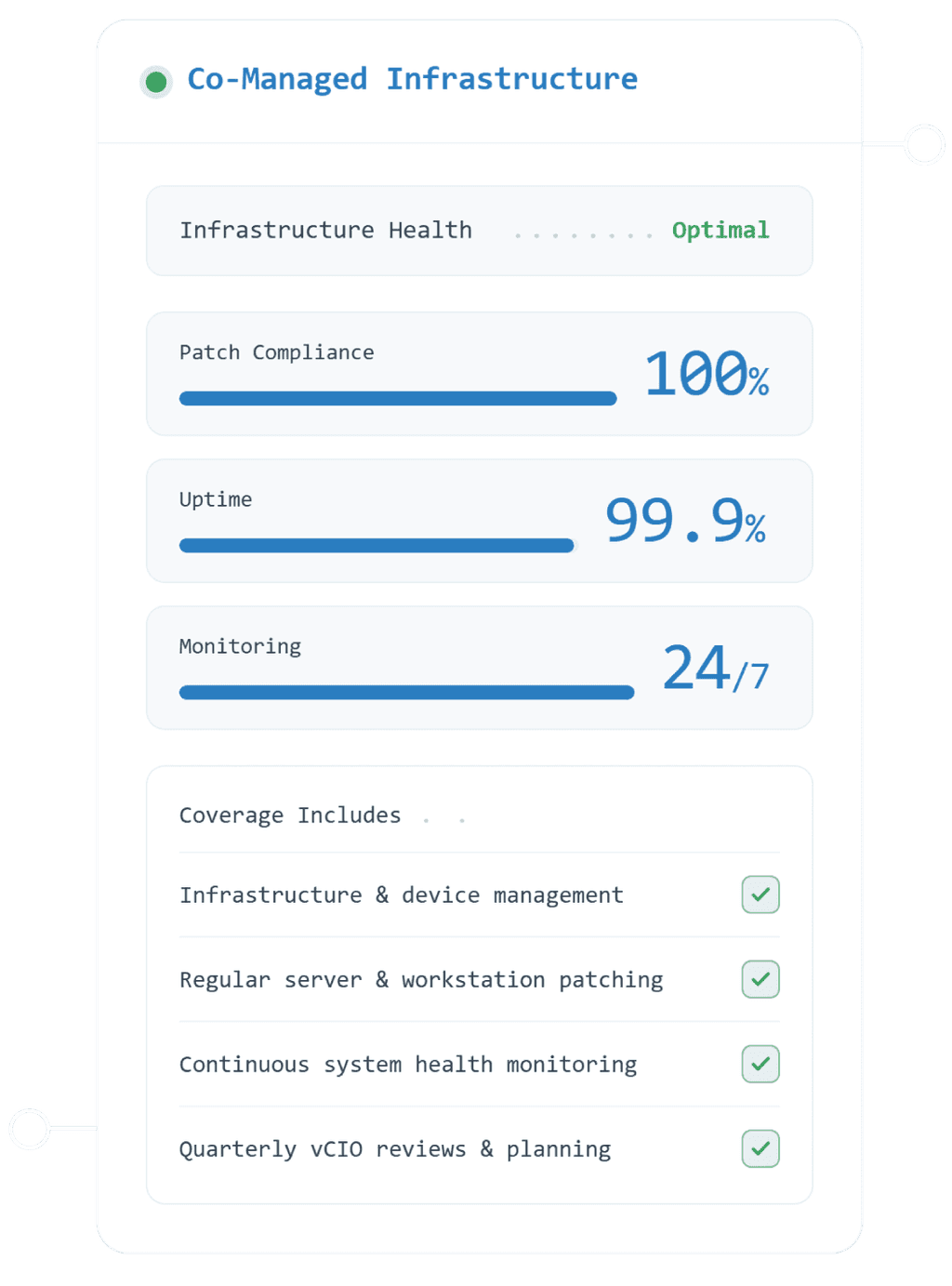Toggle Continuous system health monitoring checkbox
The width and height of the screenshot is (952, 1286).
pos(760,1064)
